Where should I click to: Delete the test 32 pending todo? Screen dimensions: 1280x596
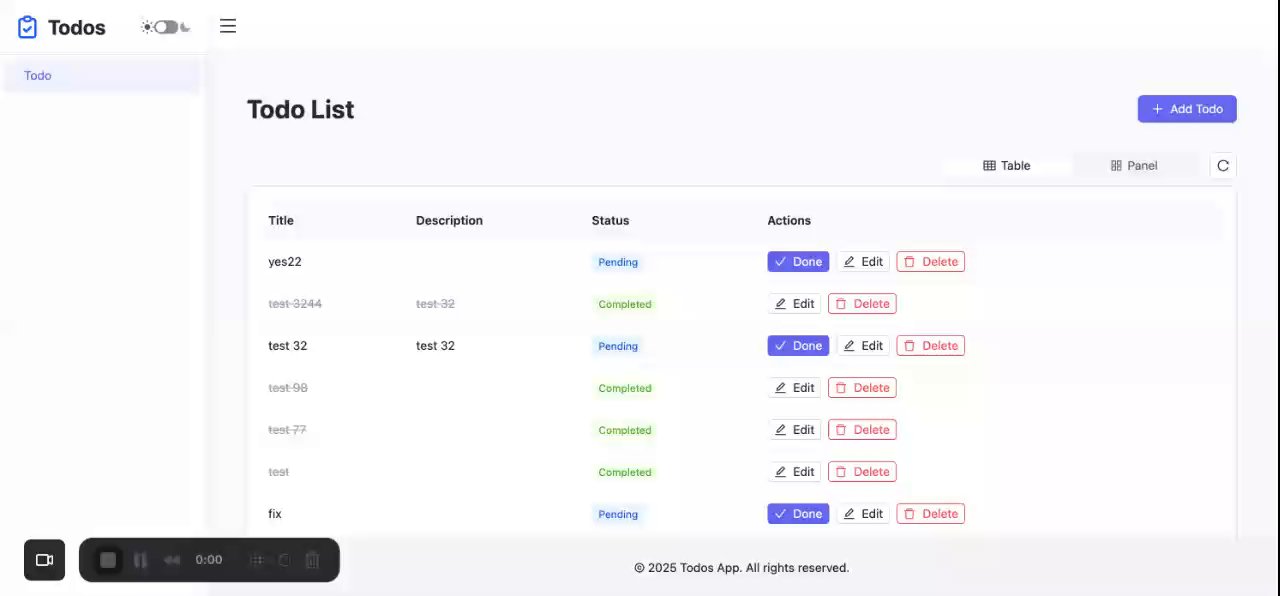[931, 346]
